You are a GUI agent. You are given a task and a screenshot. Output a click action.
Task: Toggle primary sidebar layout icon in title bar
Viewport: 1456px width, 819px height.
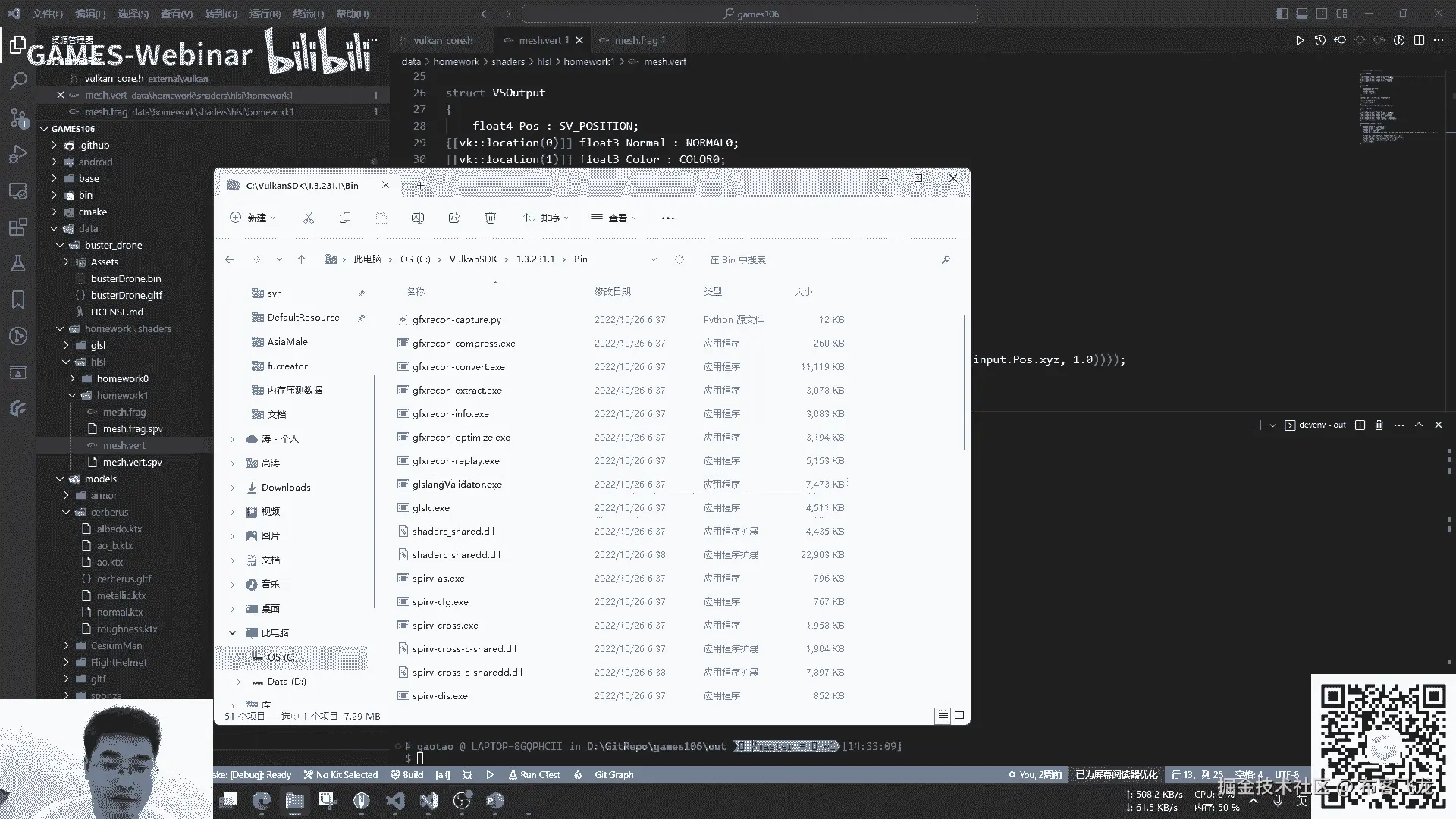pyautogui.click(x=1282, y=14)
